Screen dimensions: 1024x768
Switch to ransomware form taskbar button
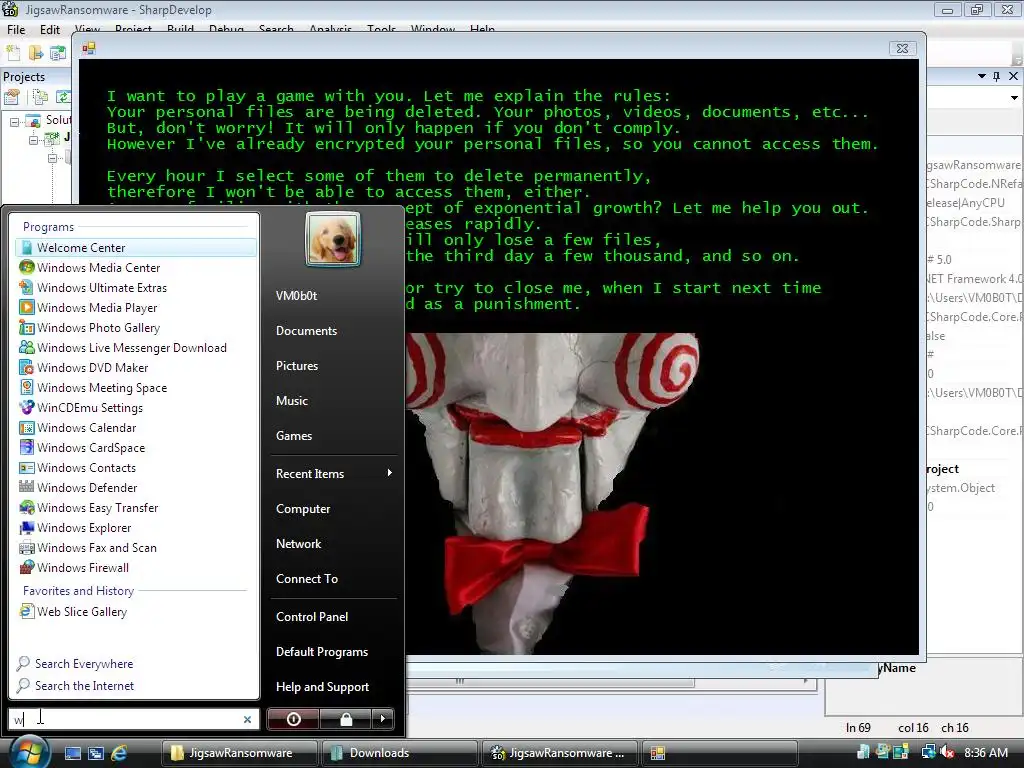pyautogui.click(x=718, y=753)
